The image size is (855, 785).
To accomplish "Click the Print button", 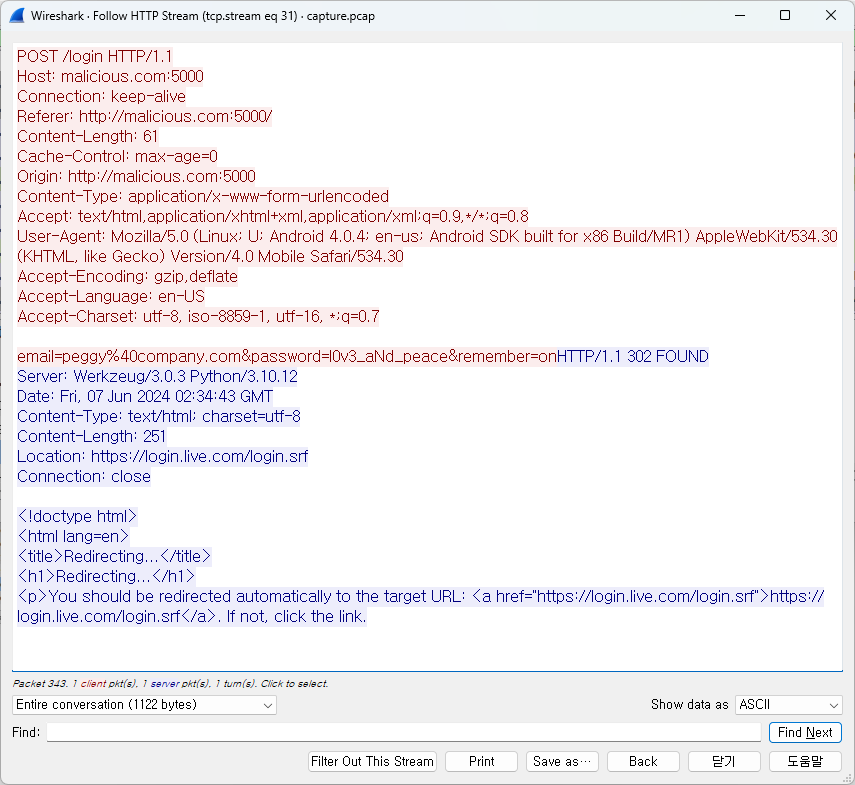I will [481, 761].
